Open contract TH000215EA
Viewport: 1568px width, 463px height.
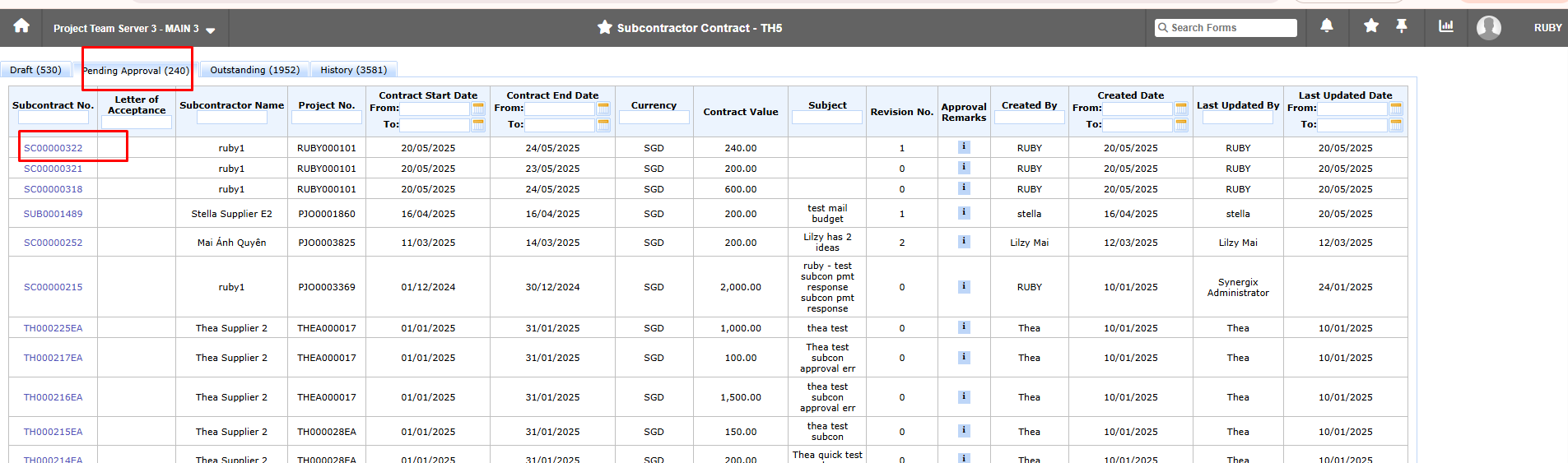click(53, 432)
